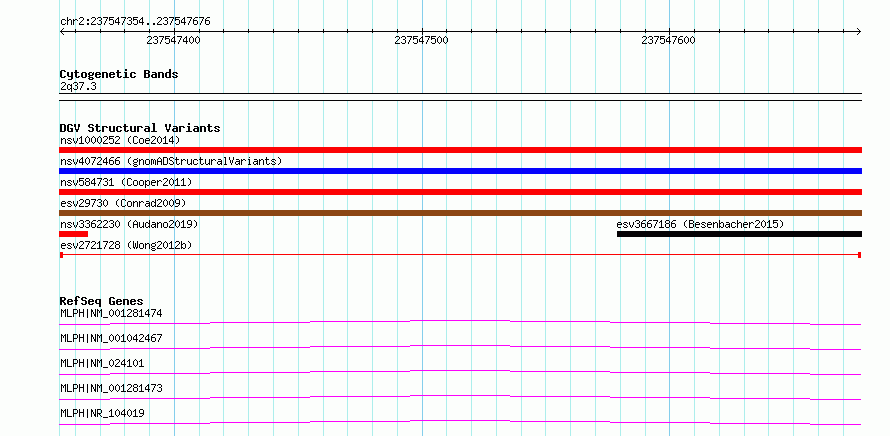Select the magenta line for MLPH|NM_024101
The height and width of the screenshot is (436, 890).
tap(460, 372)
